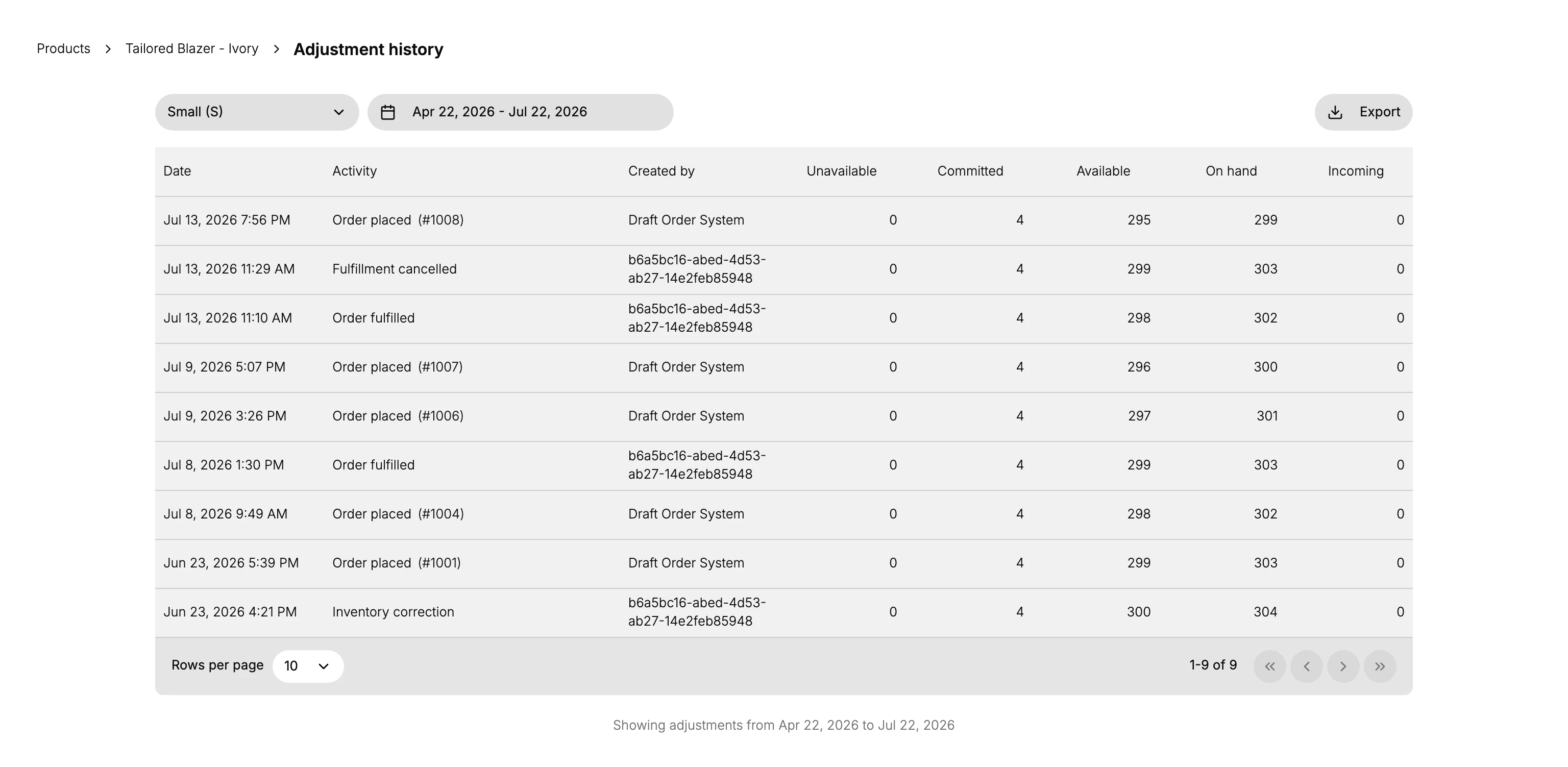Go to next page of results
Screen dimensions: 1568x767
pyautogui.click(x=1343, y=666)
